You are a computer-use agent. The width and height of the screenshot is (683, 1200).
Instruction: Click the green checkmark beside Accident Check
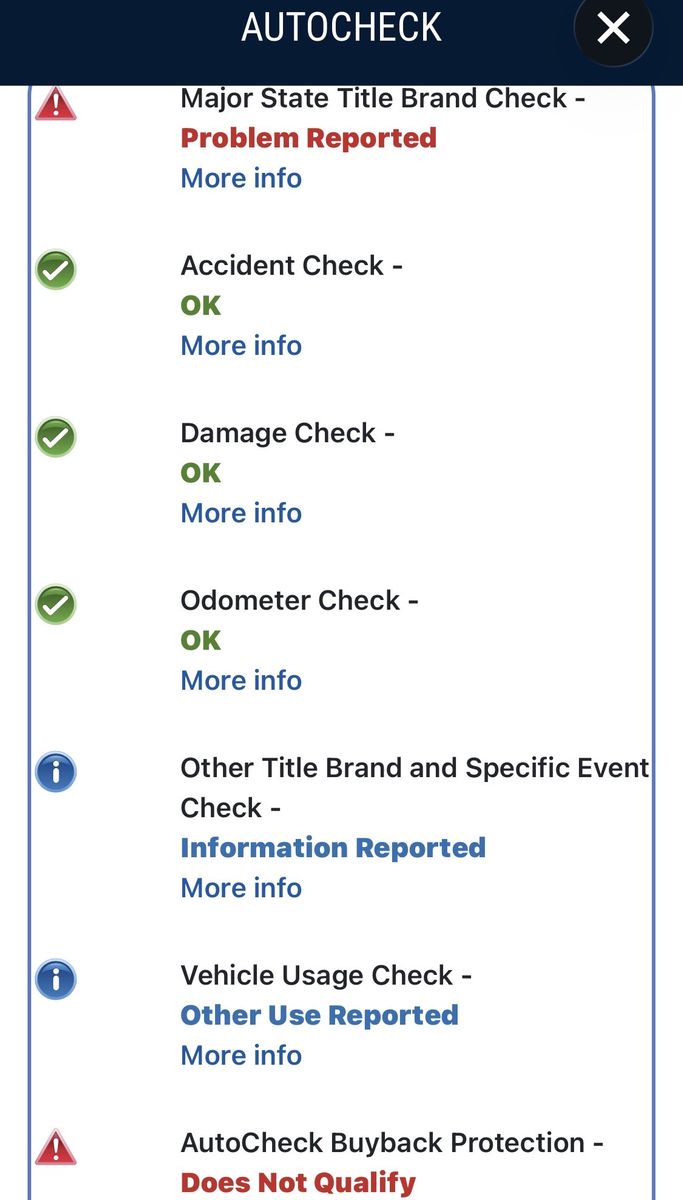pos(56,270)
